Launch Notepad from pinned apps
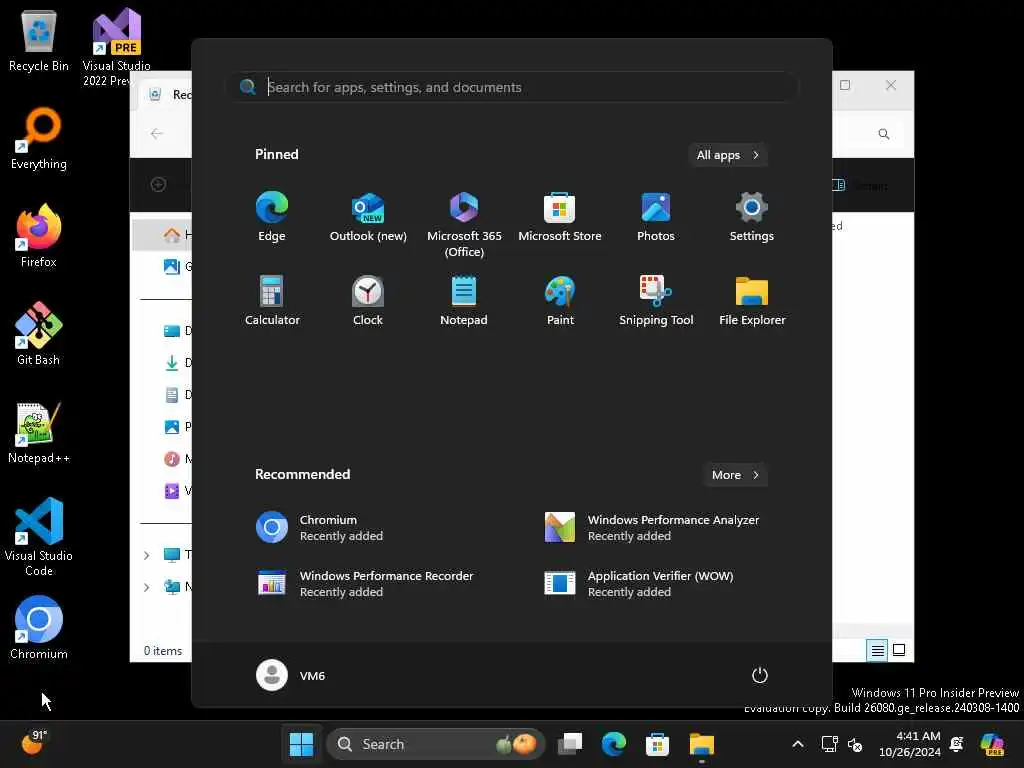The height and width of the screenshot is (768, 1024). (x=464, y=300)
